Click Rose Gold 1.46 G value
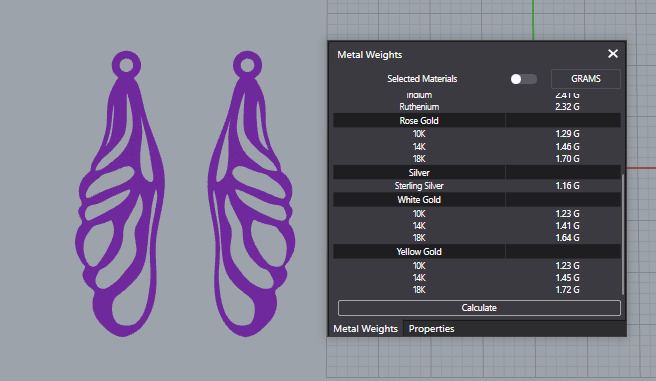The image size is (656, 381). pyautogui.click(x=567, y=147)
